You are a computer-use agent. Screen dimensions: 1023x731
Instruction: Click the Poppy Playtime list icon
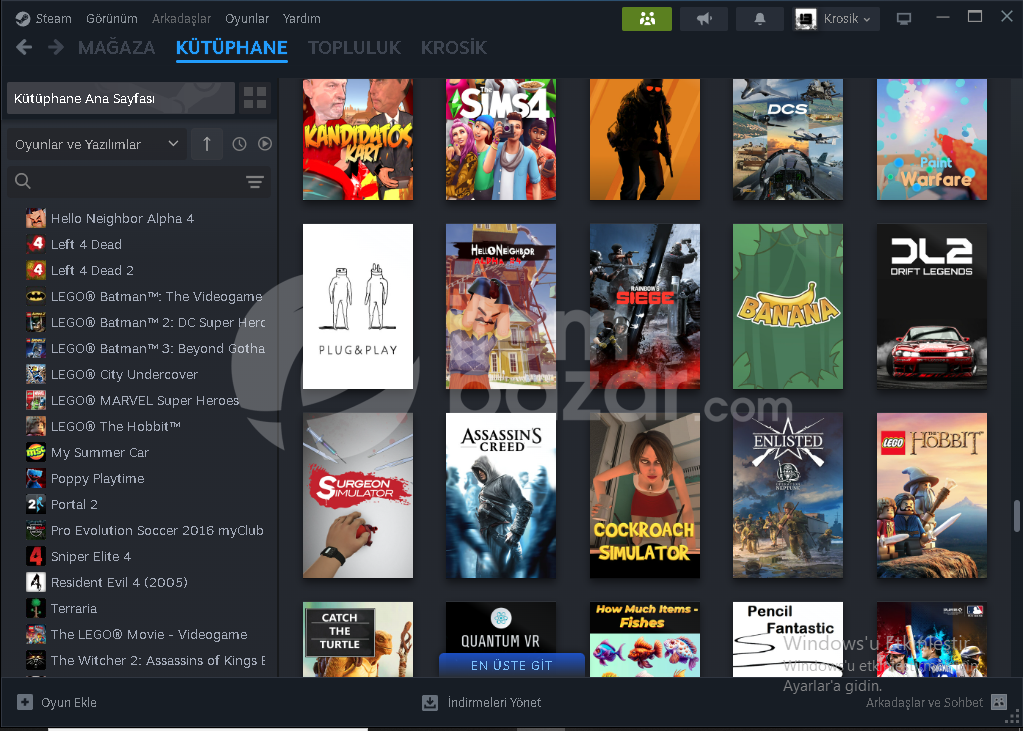[36, 478]
